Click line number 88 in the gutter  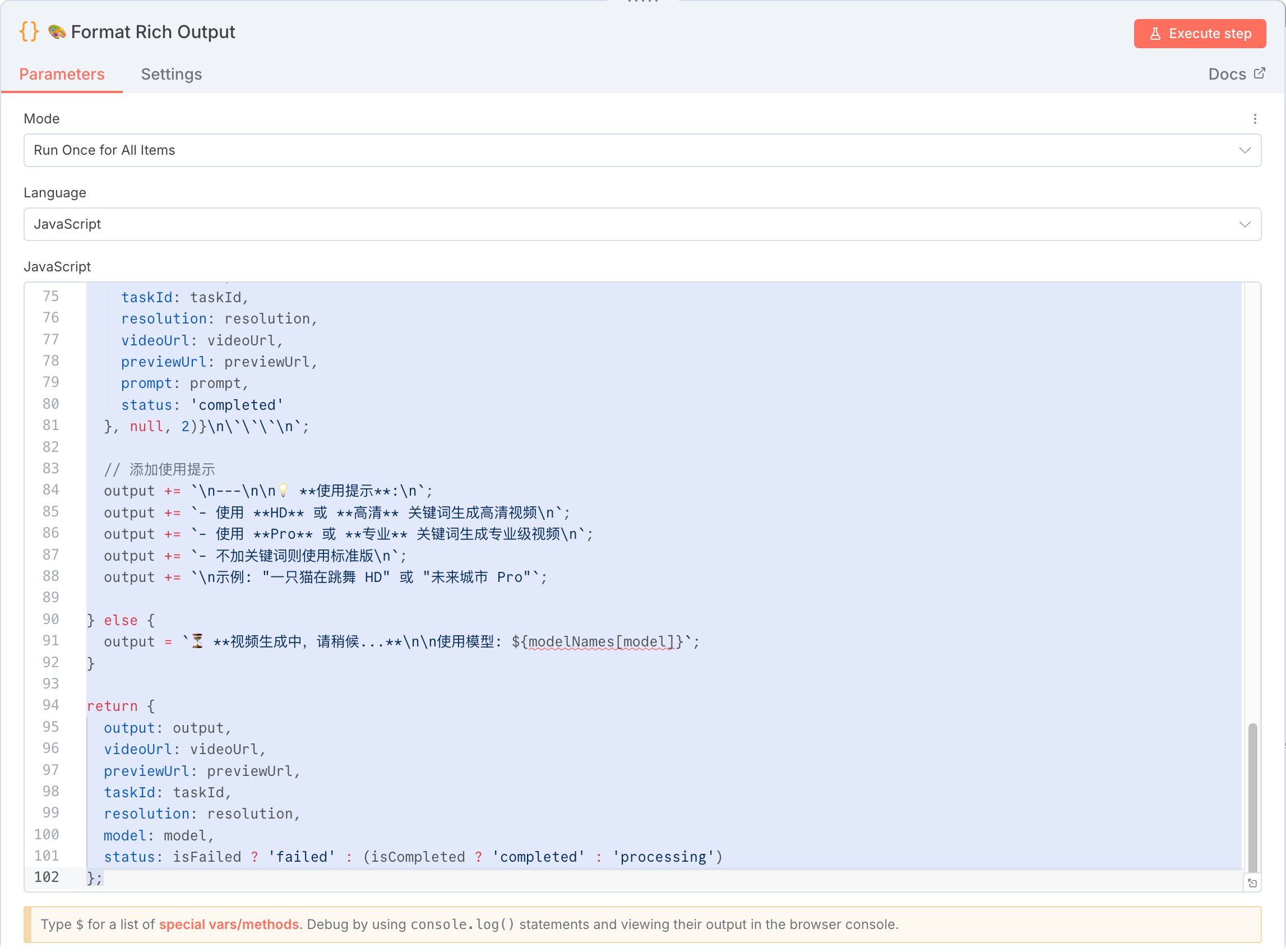(50, 576)
